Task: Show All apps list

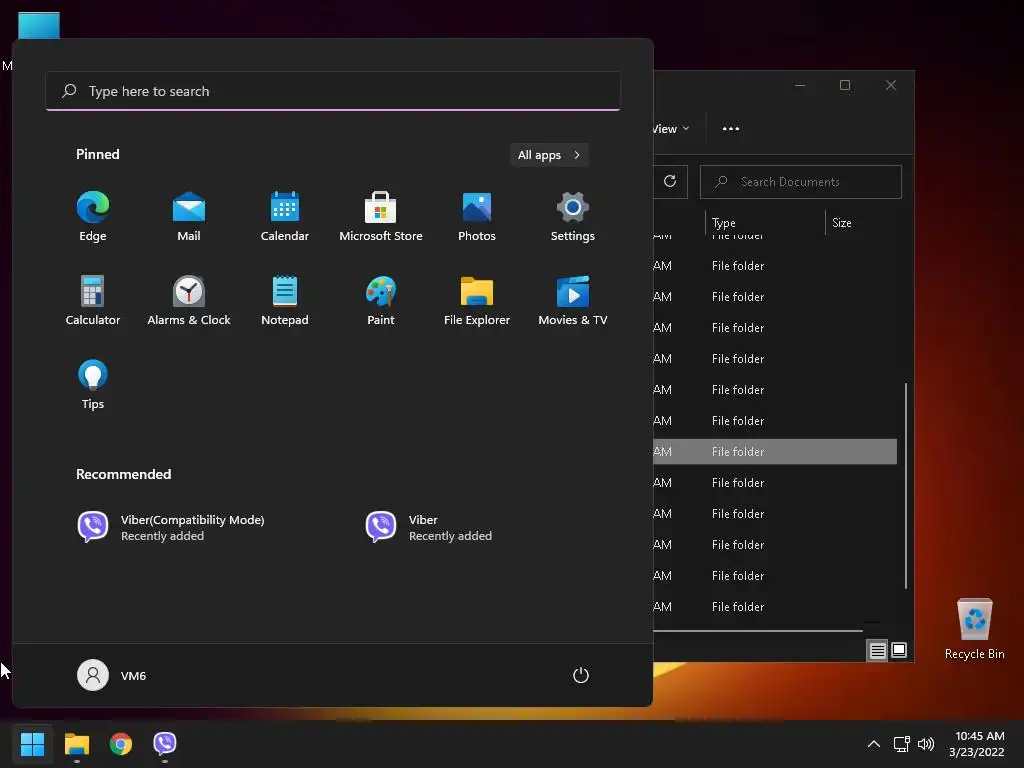Action: 549,155
